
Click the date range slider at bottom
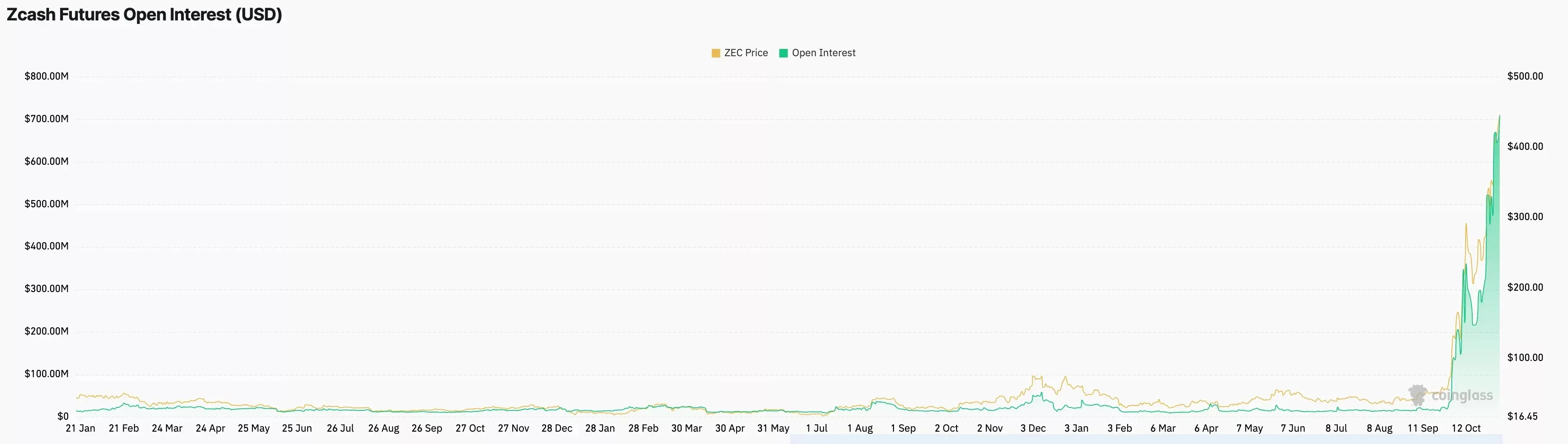[1145, 439]
